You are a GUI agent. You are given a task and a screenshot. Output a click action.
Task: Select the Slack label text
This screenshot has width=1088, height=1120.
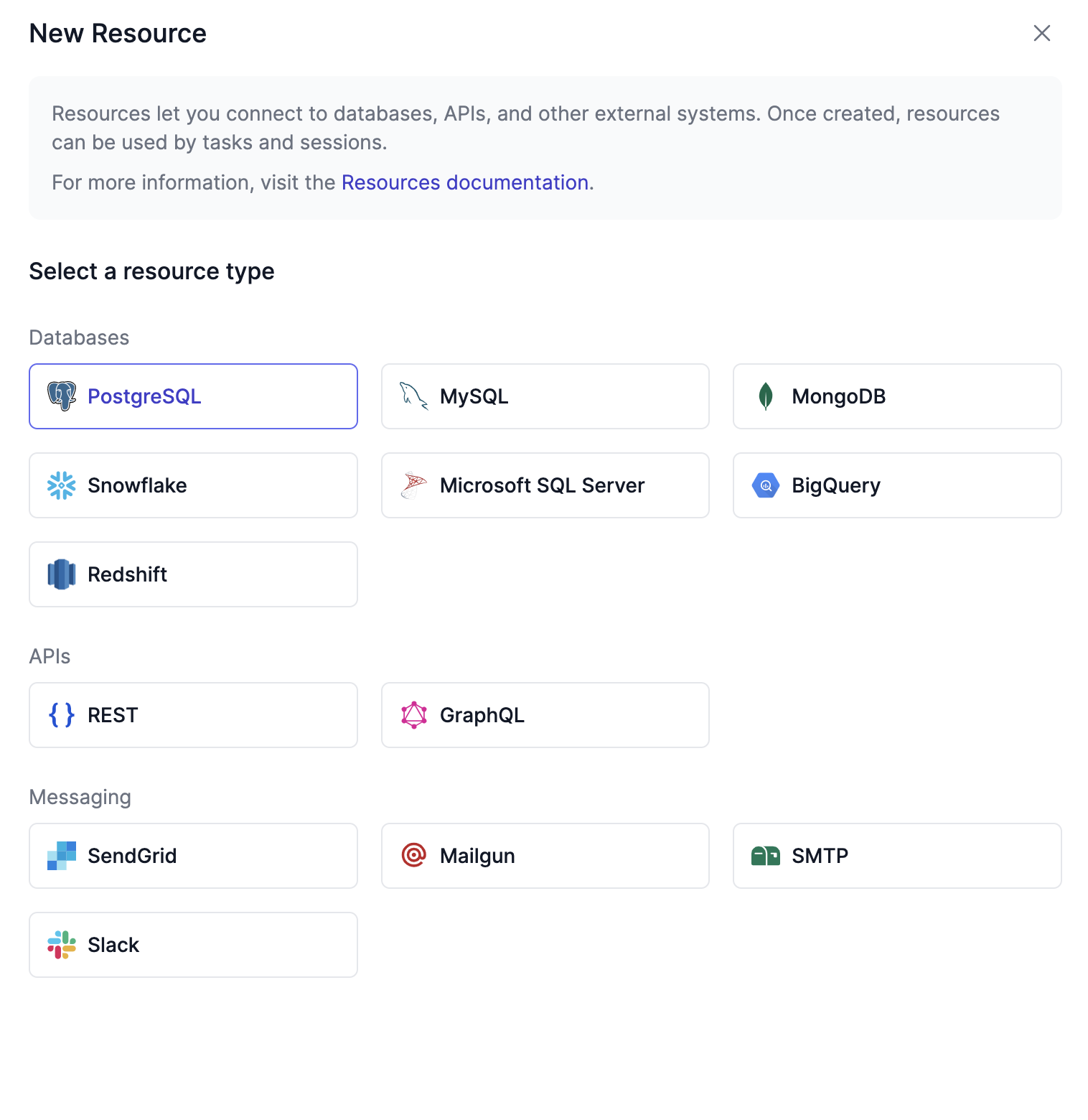(x=113, y=945)
